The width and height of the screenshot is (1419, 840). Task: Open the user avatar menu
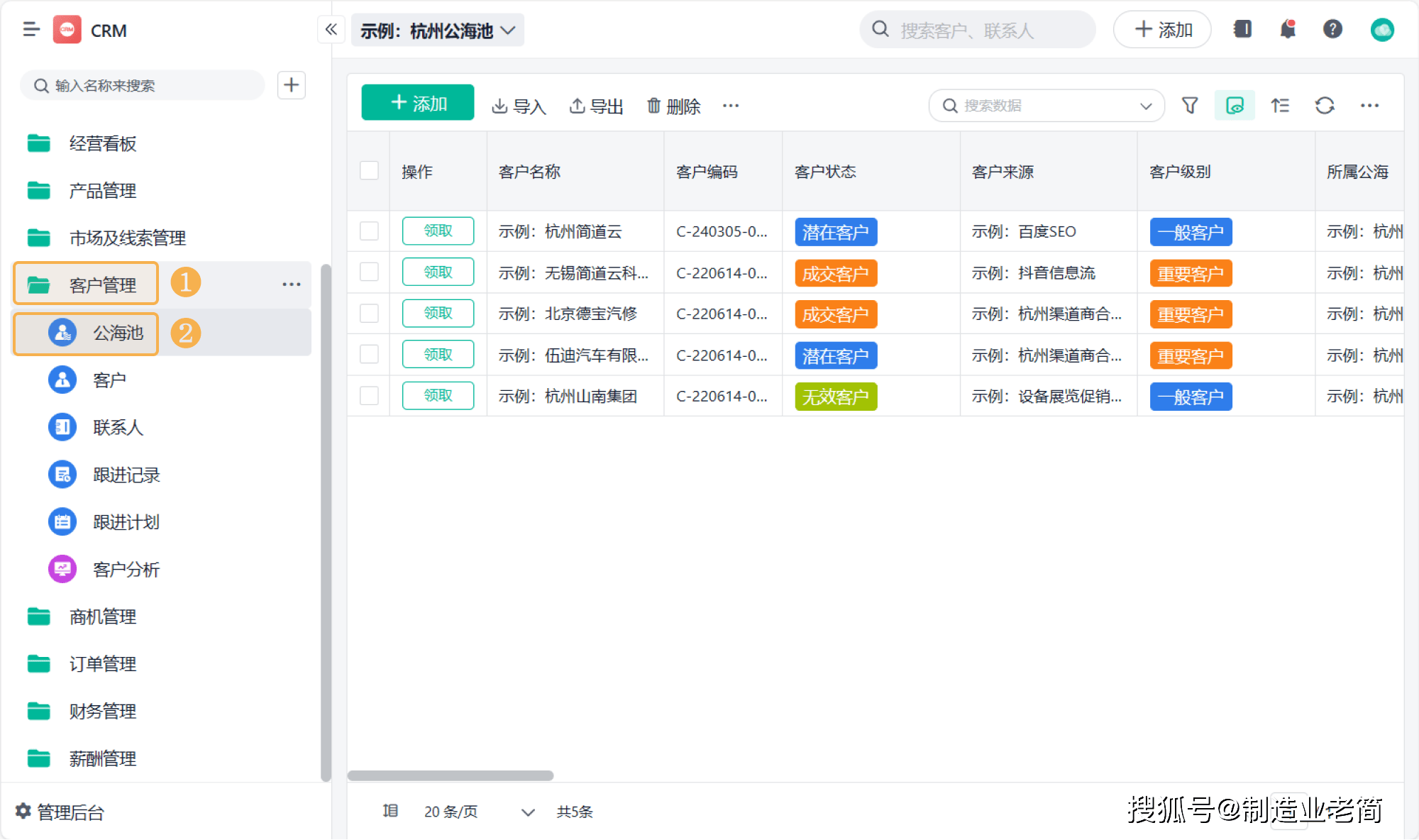tap(1382, 30)
